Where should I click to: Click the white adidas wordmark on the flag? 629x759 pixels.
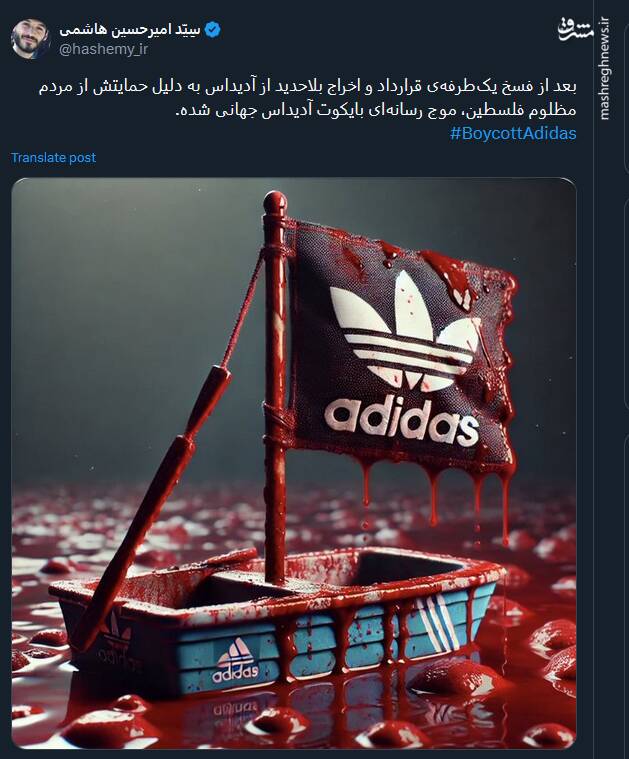pyautogui.click(x=401, y=421)
